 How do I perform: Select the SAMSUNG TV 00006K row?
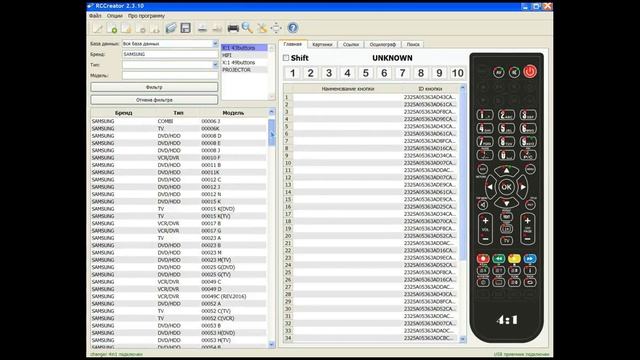click(179, 129)
